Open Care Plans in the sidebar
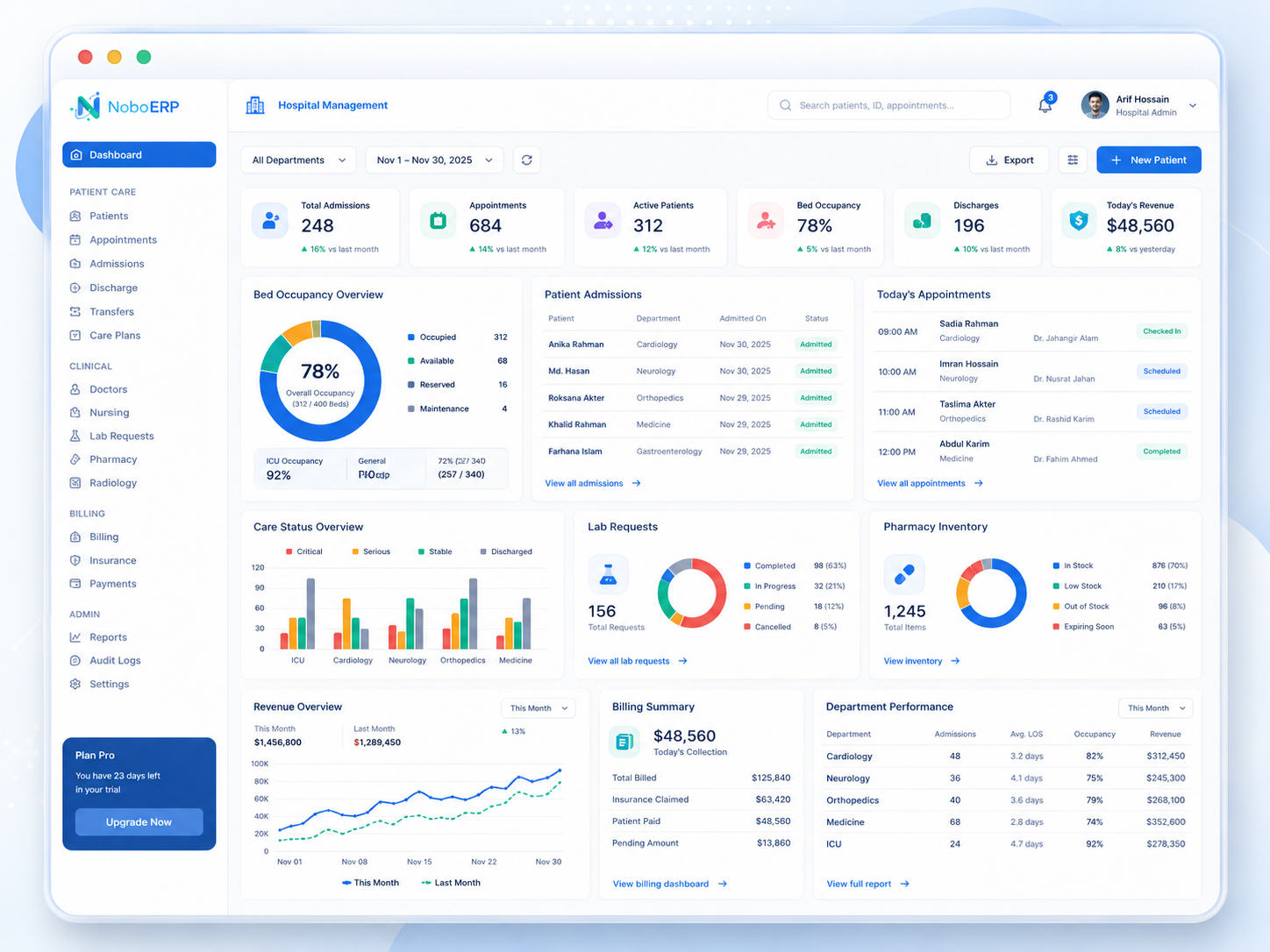 click(115, 335)
